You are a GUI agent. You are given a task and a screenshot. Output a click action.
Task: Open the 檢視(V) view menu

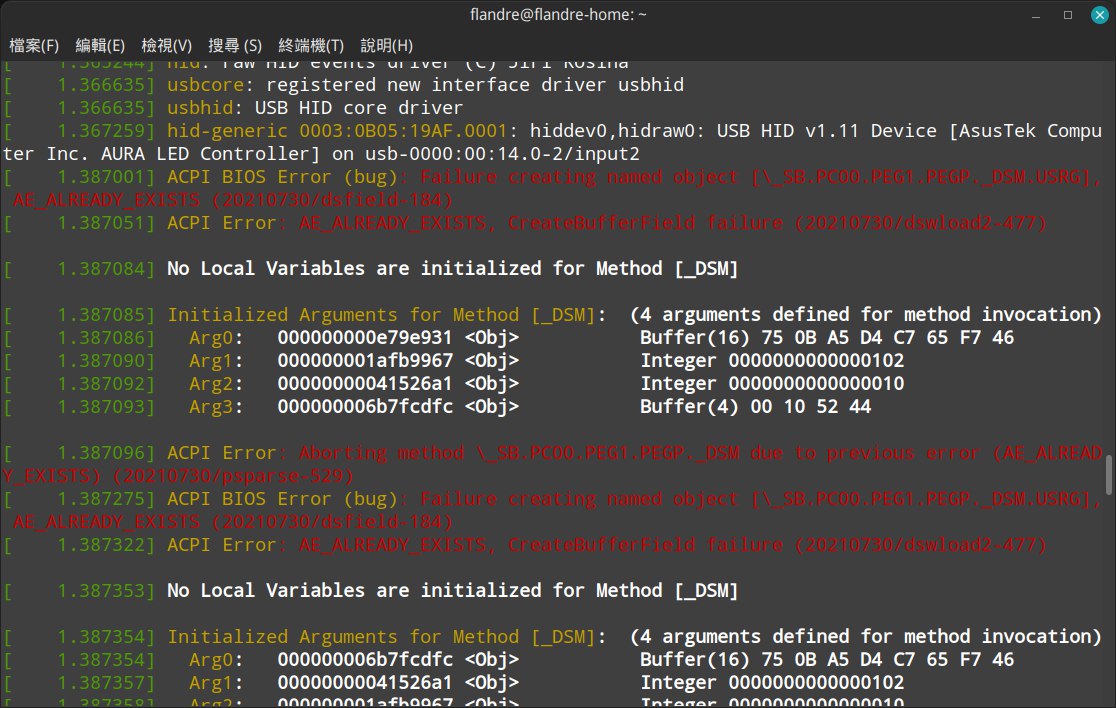click(x=167, y=46)
